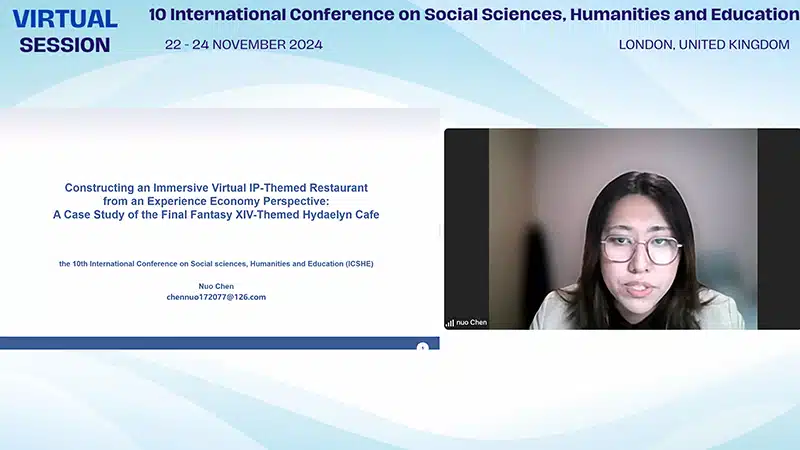
Task: Click the speaker's eyeglasses in the video
Action: coord(640,249)
